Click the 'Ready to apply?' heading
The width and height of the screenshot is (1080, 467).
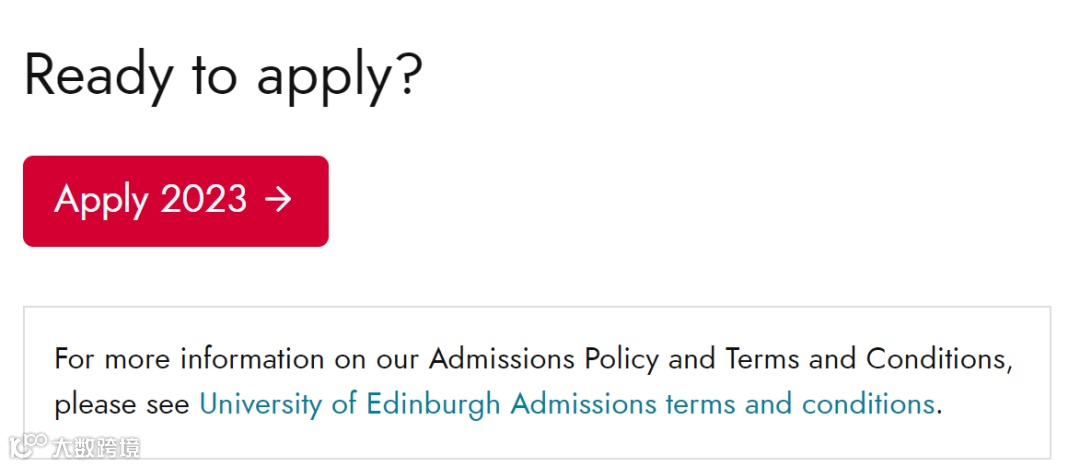click(223, 74)
